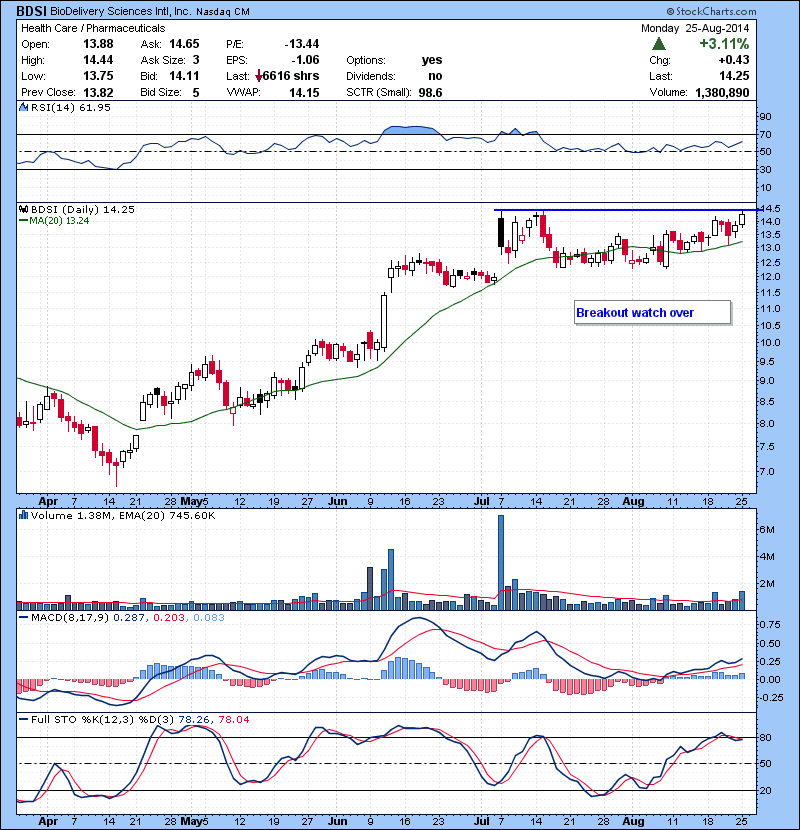Click the Aug label on price chart axis
Screen dimensions: 800x830
[x=633, y=501]
